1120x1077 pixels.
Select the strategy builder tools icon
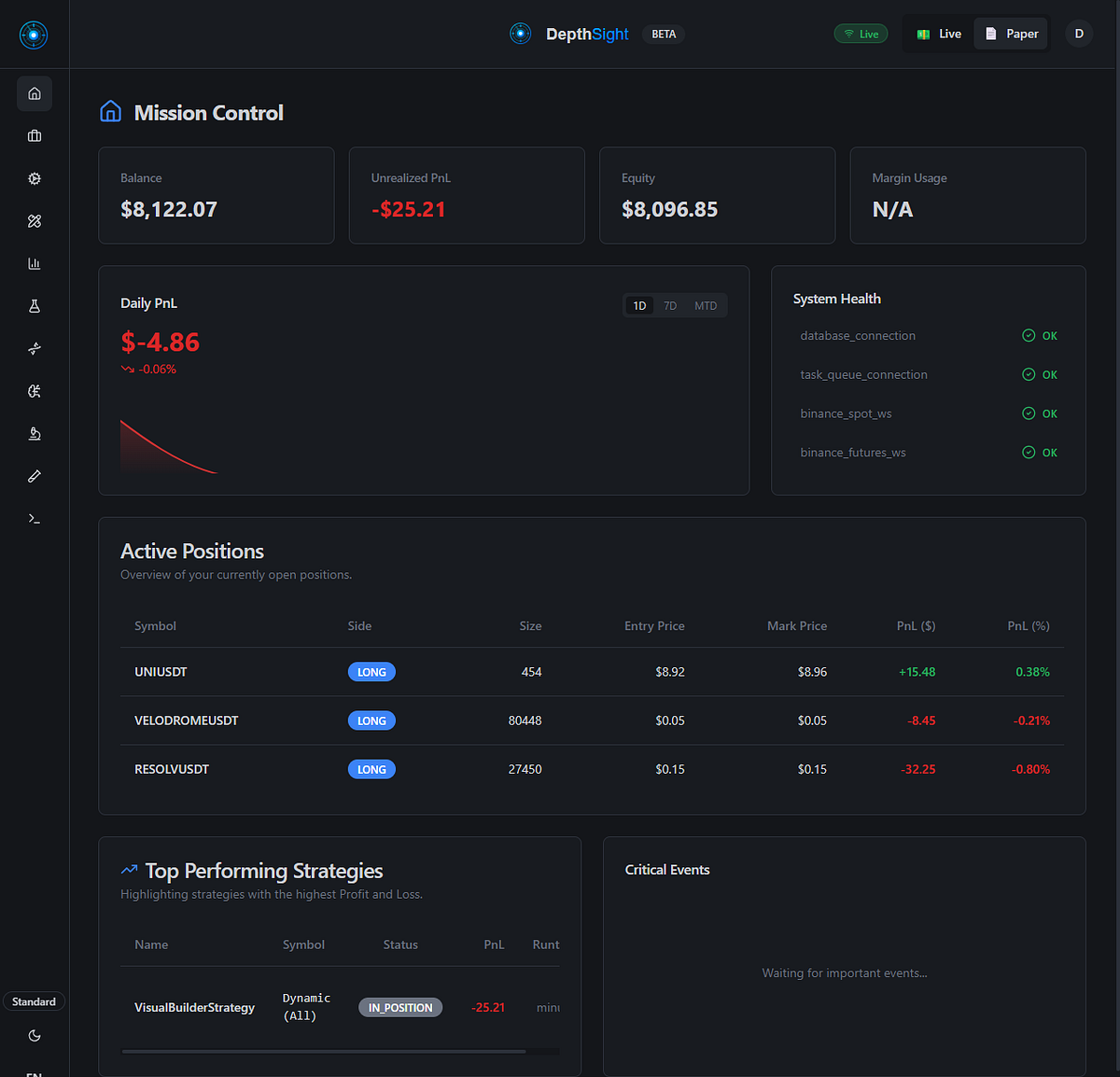(x=34, y=221)
